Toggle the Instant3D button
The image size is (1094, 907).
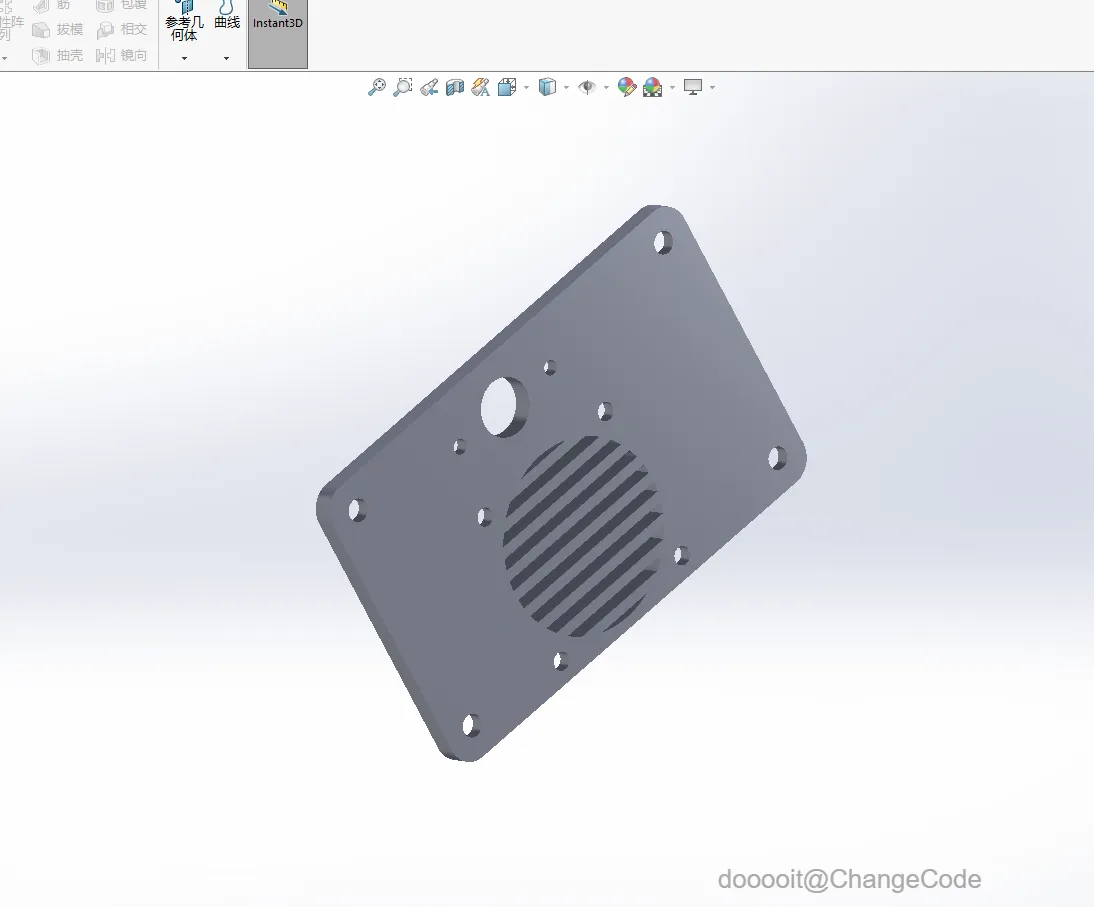[278, 33]
